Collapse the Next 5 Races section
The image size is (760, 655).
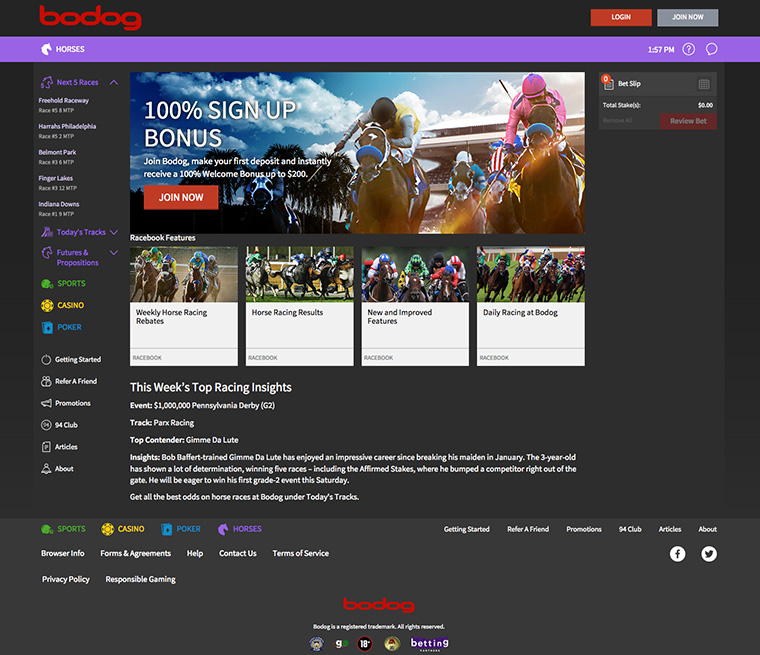114,82
